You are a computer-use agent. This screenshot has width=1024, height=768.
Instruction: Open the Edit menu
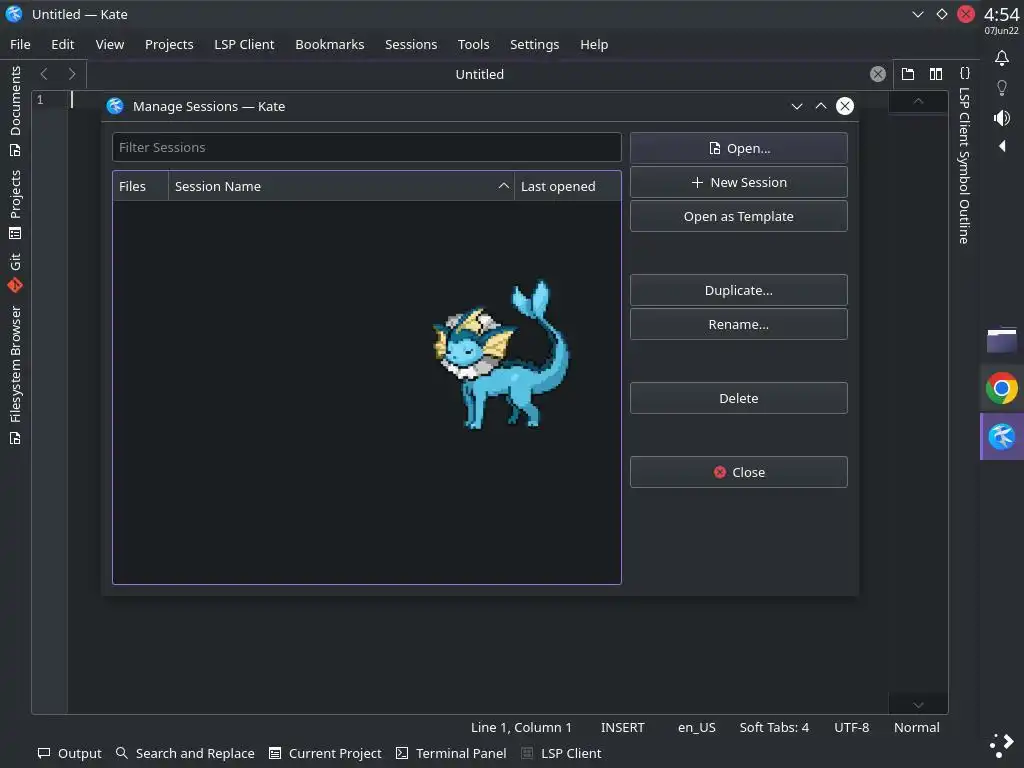63,44
